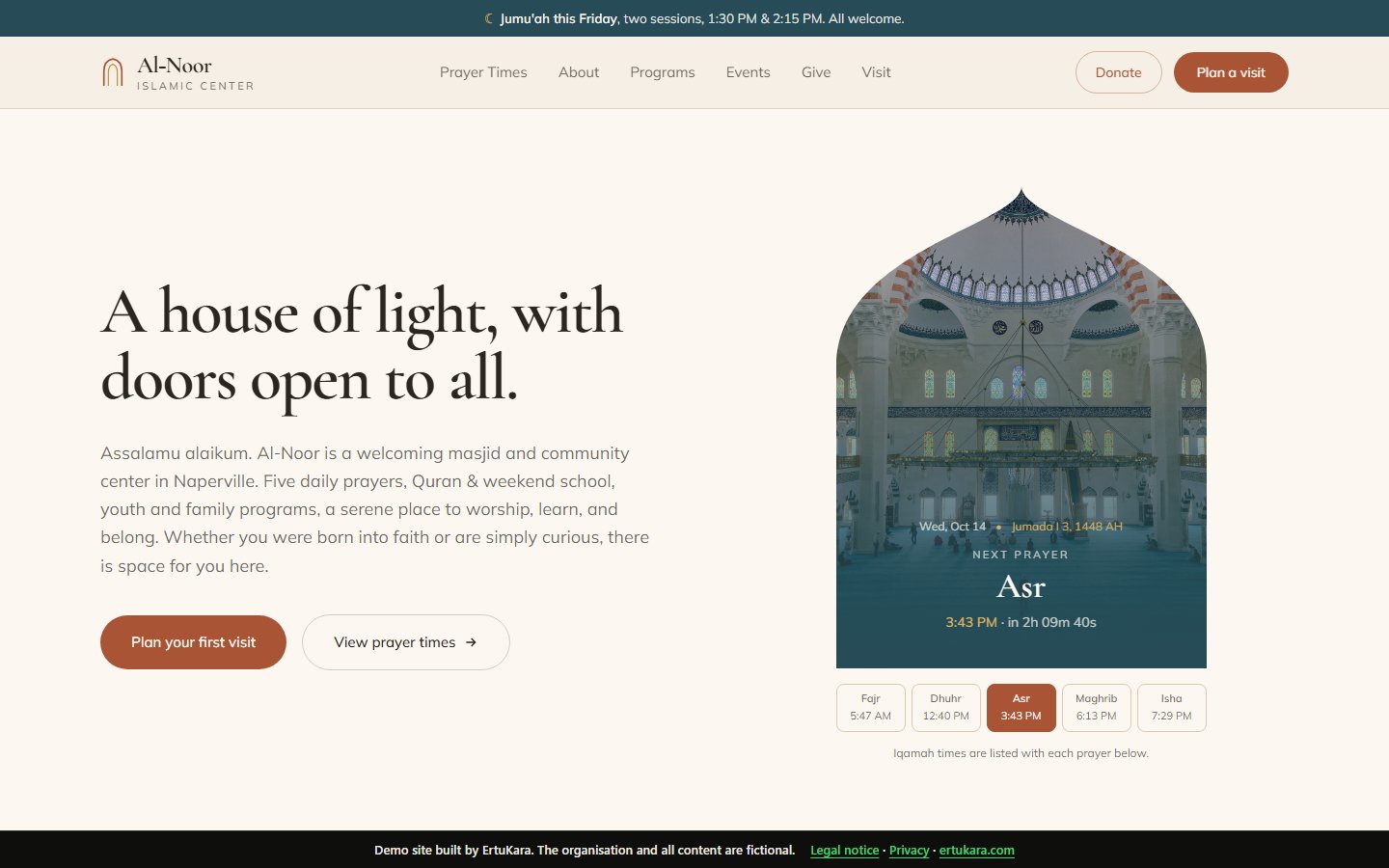Click the 'Jumada I 3, 1448 AH' date

(1067, 527)
